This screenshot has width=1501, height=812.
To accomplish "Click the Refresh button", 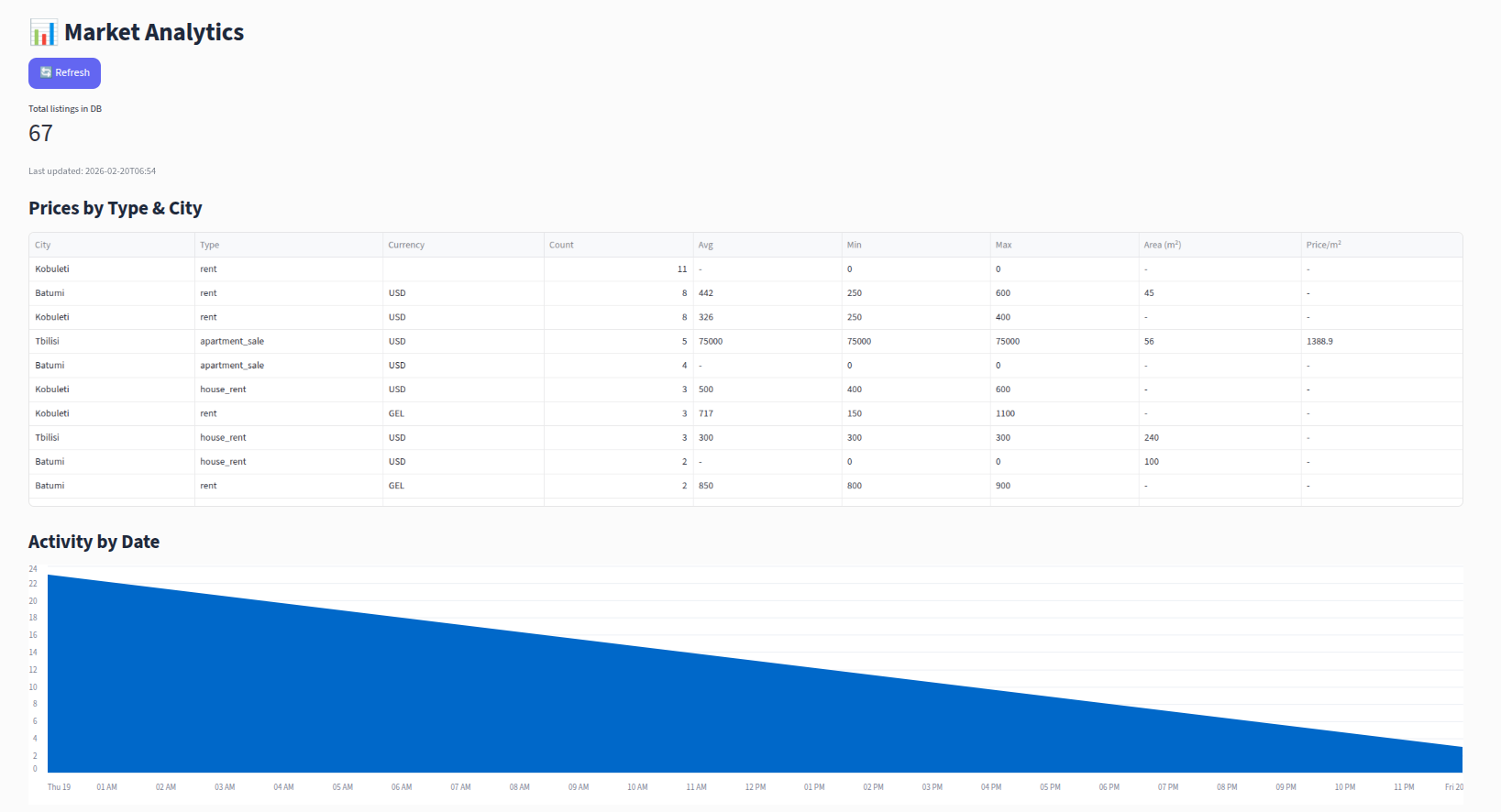I will (x=64, y=73).
